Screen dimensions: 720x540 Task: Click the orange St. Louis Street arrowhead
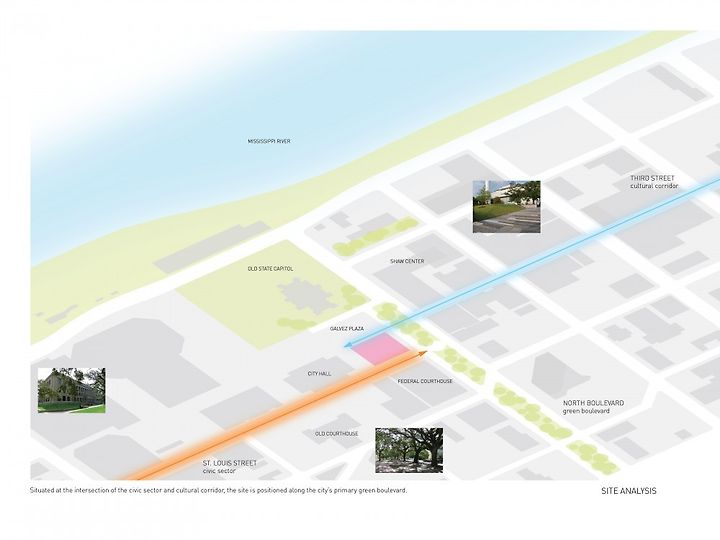tap(422, 353)
